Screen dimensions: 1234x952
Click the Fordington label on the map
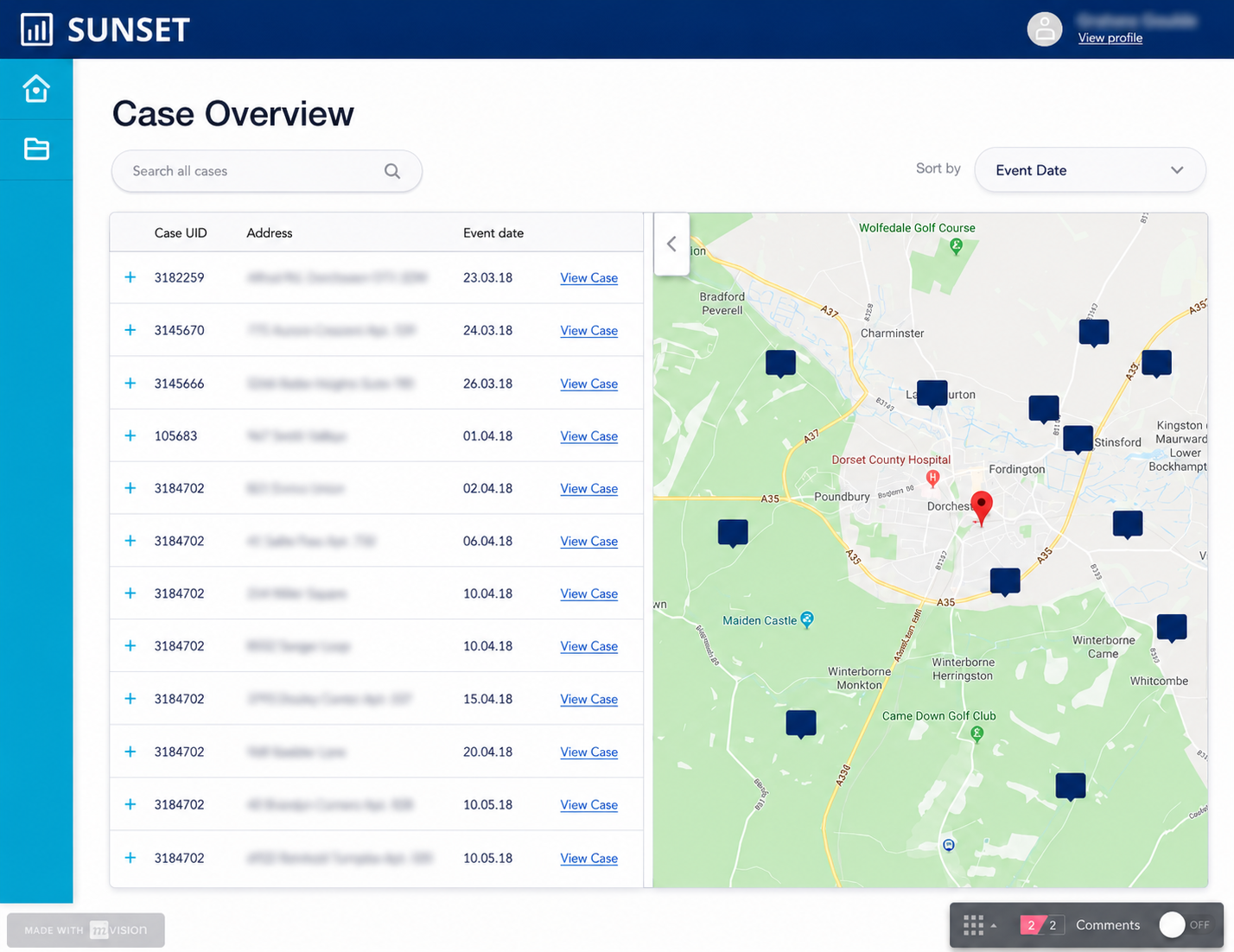click(x=1017, y=469)
